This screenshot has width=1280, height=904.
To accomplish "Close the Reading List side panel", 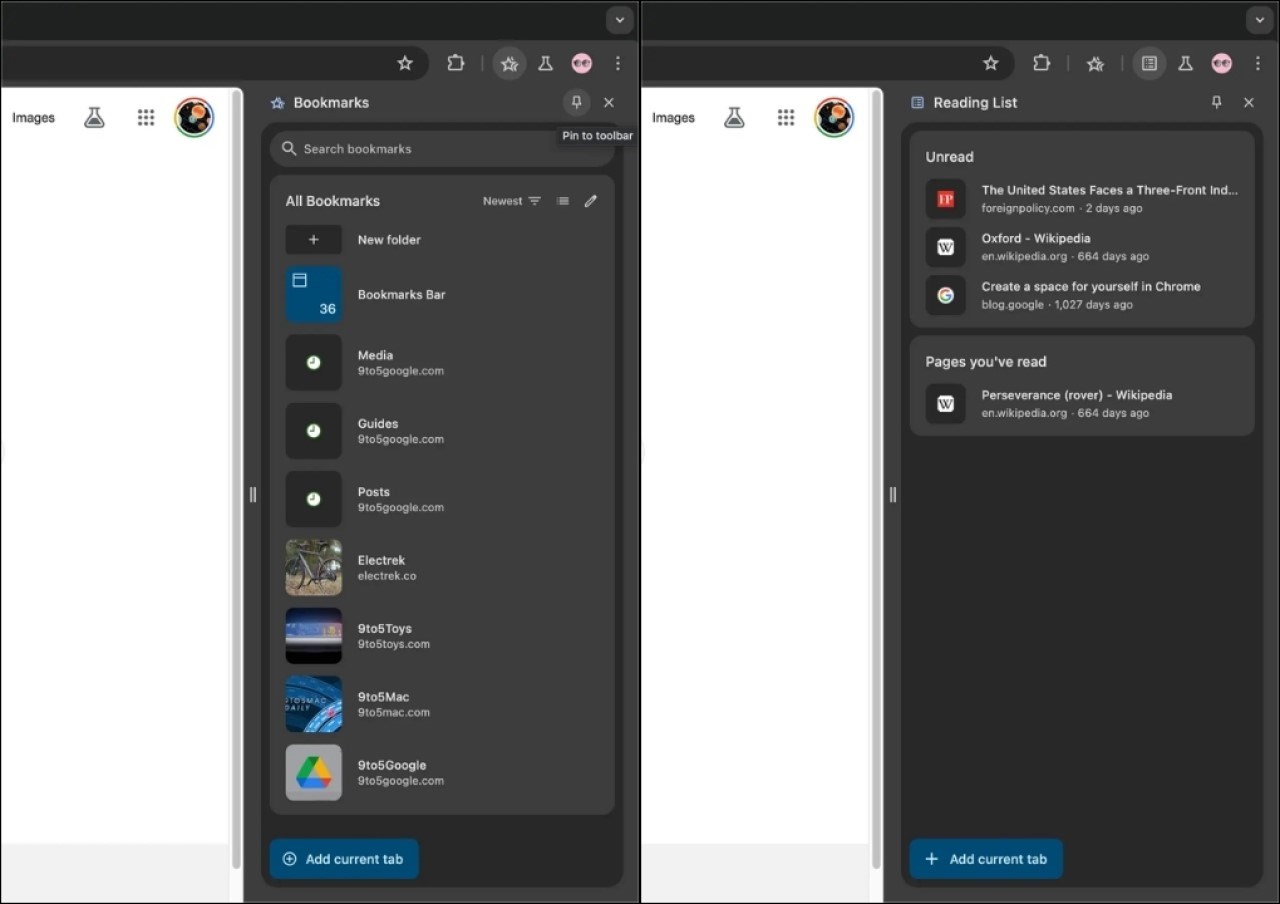I will [x=1249, y=102].
